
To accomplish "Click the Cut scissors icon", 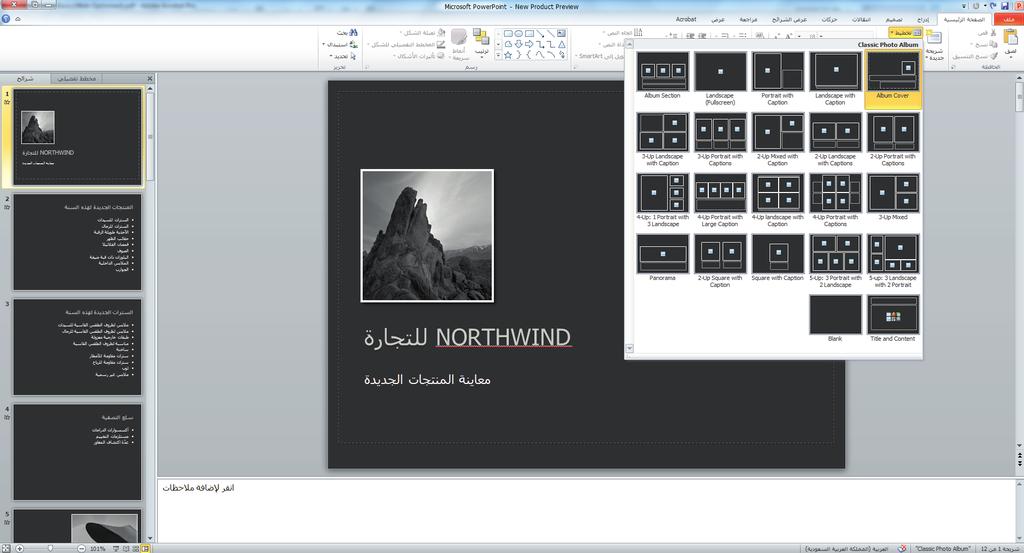I will tap(993, 33).
